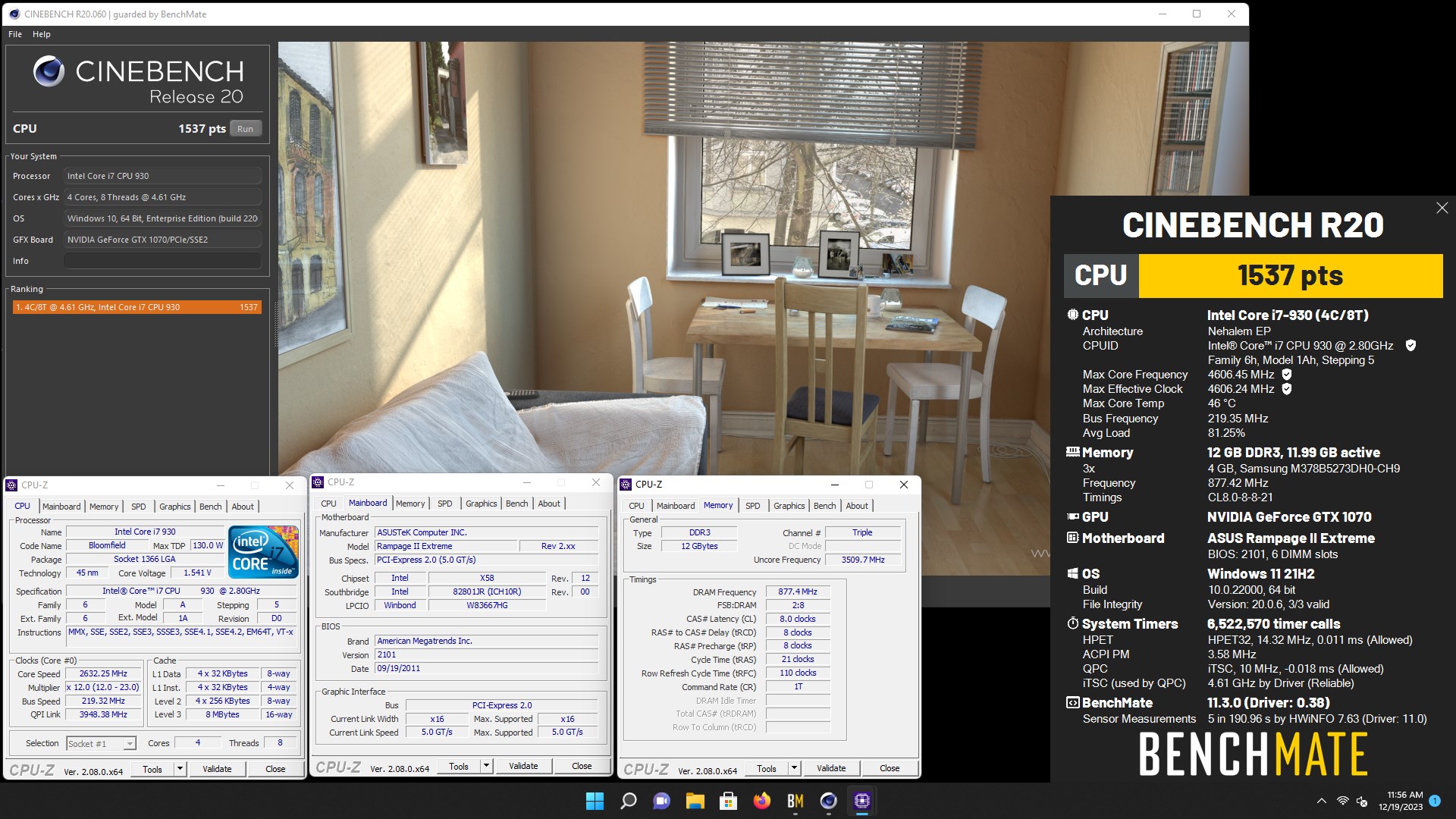Click the Windows OS icon in BenchMate panel
Screen dimensions: 1456x819
pos(1072,574)
